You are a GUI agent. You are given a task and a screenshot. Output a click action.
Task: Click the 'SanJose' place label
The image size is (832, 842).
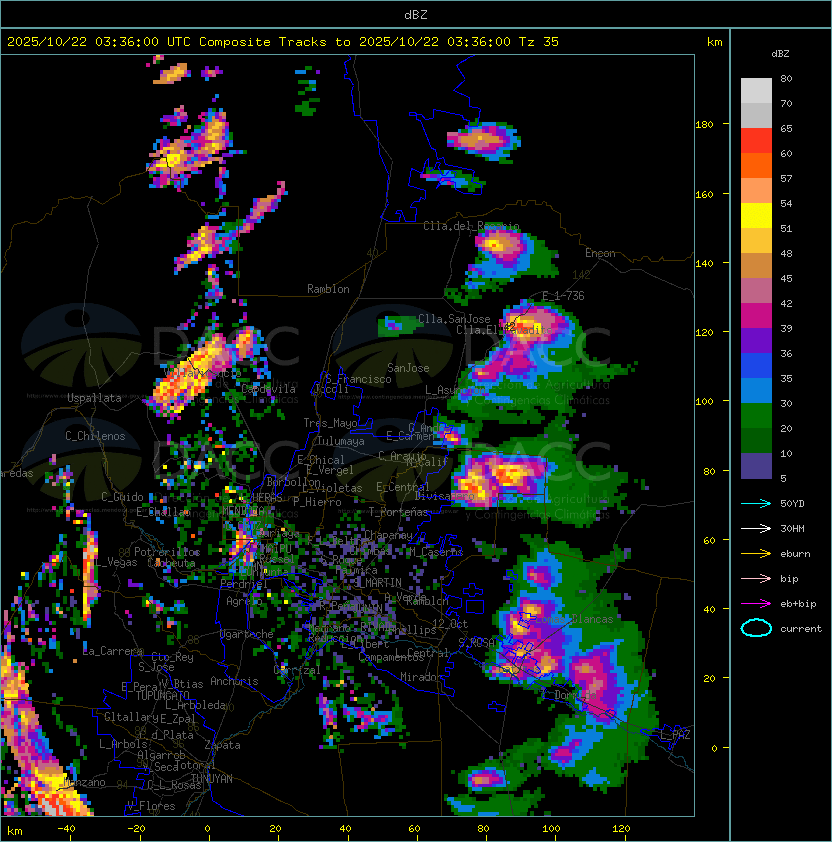pos(408,368)
